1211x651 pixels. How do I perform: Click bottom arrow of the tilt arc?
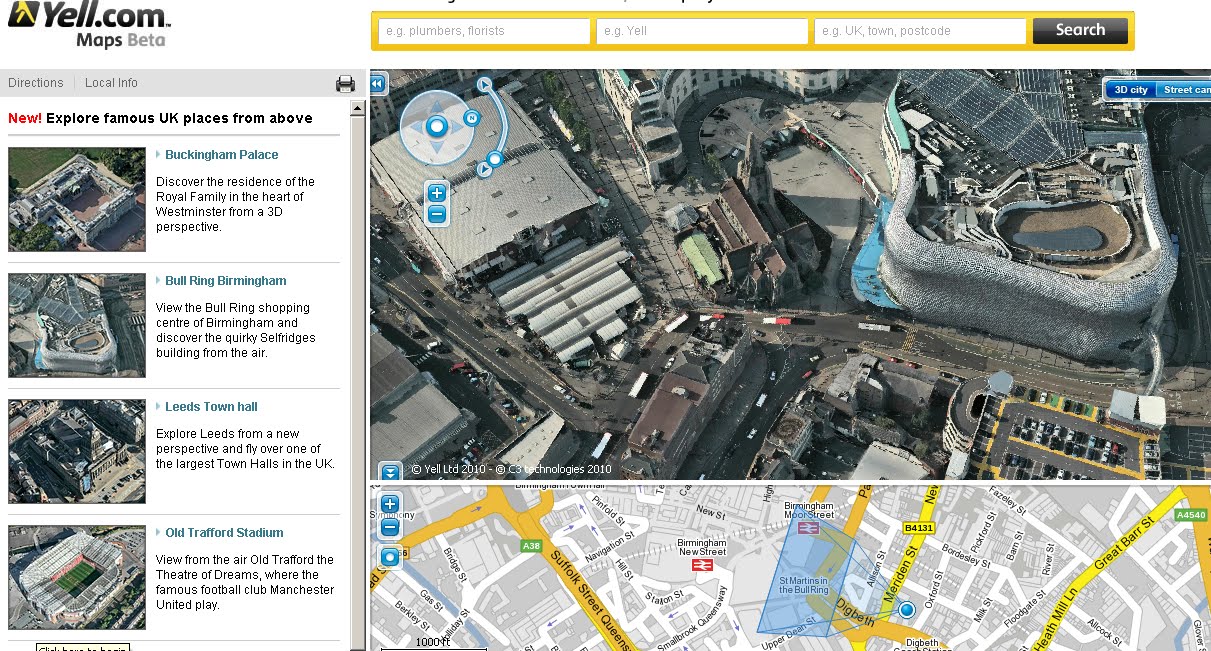(484, 170)
